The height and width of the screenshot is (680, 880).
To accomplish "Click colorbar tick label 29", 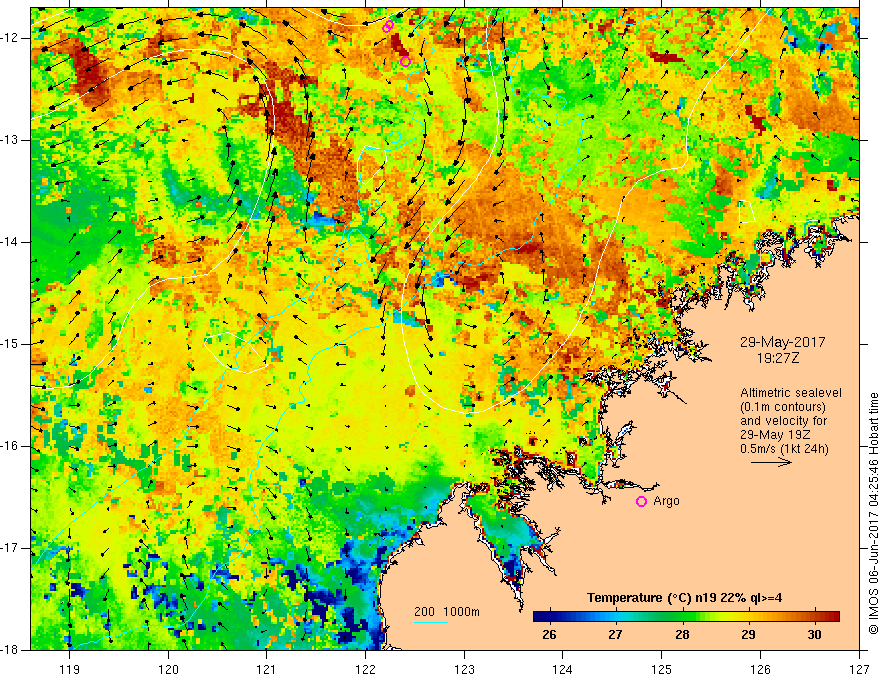I will point(748,635).
